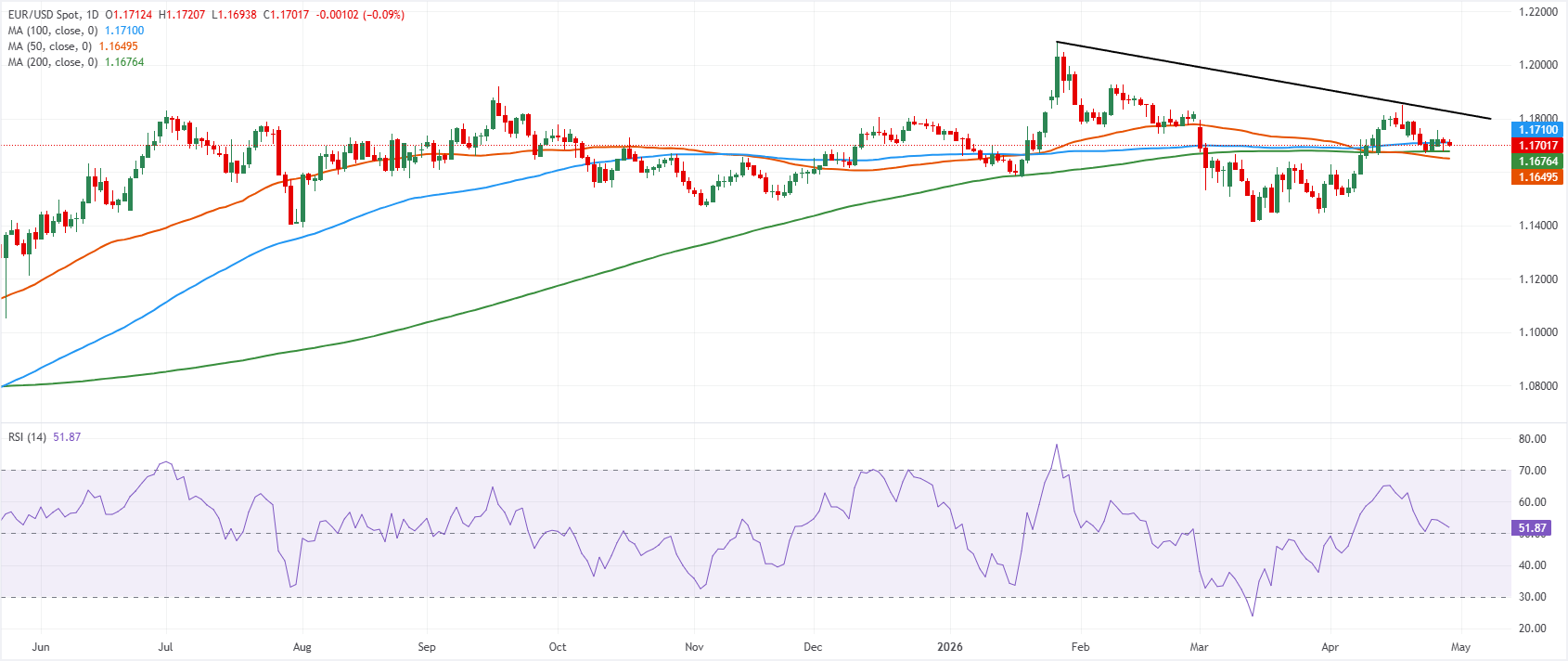This screenshot has width=1568, height=661.
Task: Click the orange 1.16495 price axis label
Action: tap(1537, 176)
